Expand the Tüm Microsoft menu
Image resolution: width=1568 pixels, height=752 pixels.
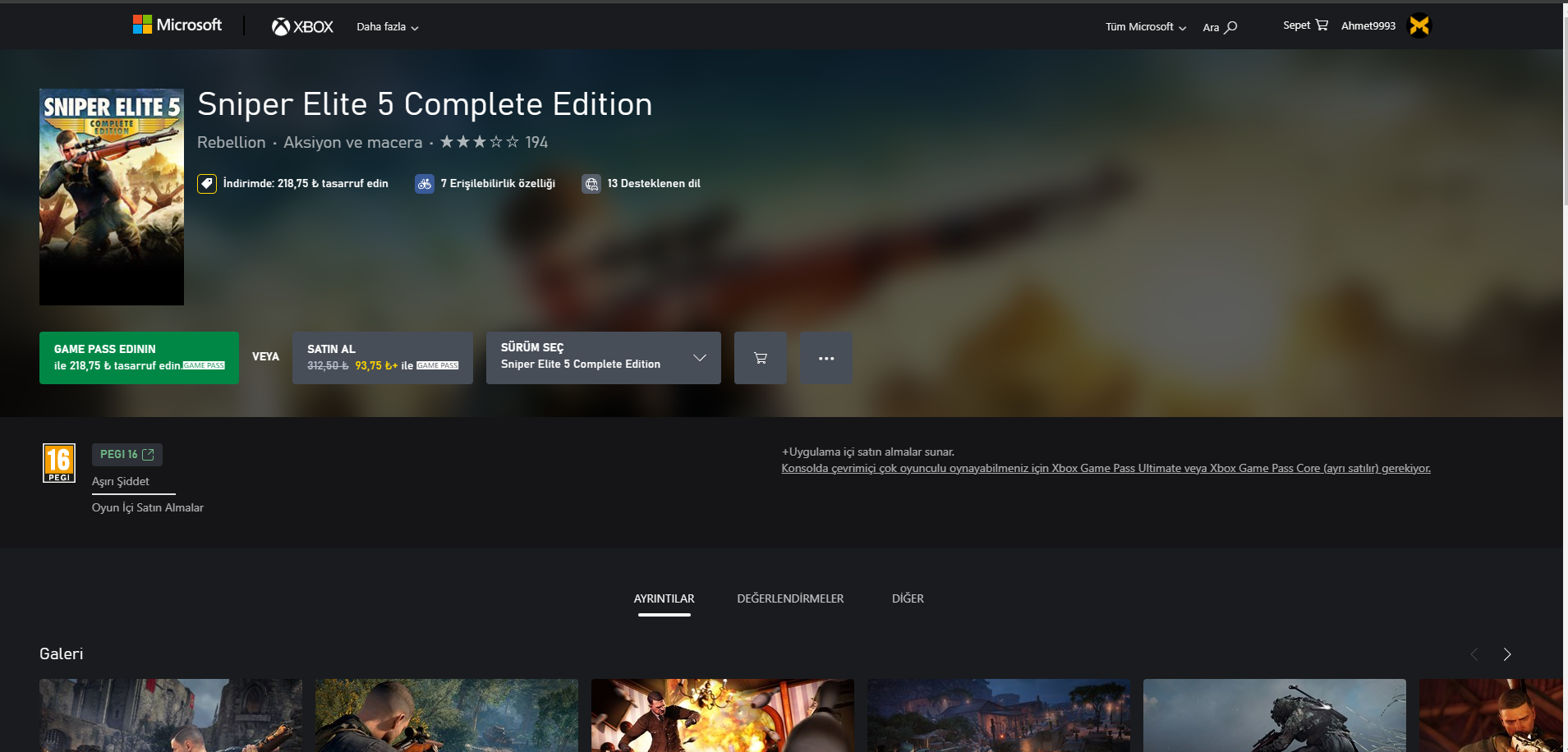(x=1146, y=27)
